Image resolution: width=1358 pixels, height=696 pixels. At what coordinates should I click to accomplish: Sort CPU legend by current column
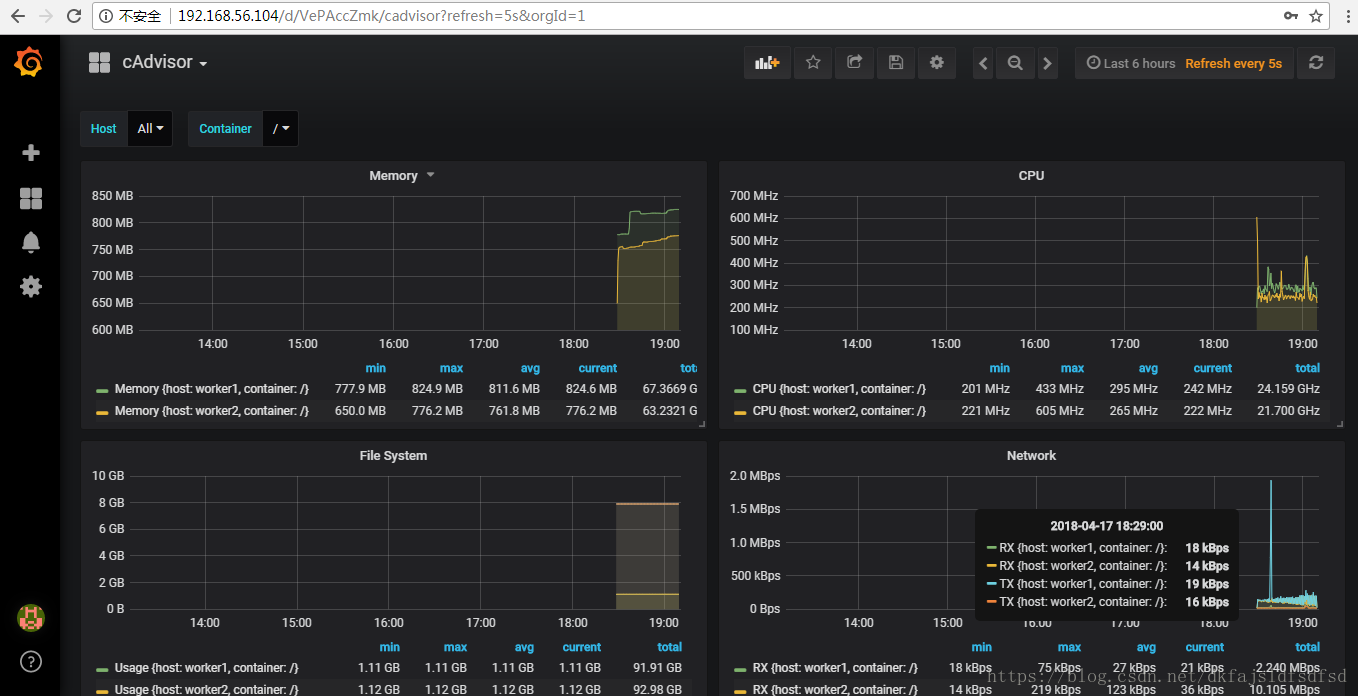1213,368
